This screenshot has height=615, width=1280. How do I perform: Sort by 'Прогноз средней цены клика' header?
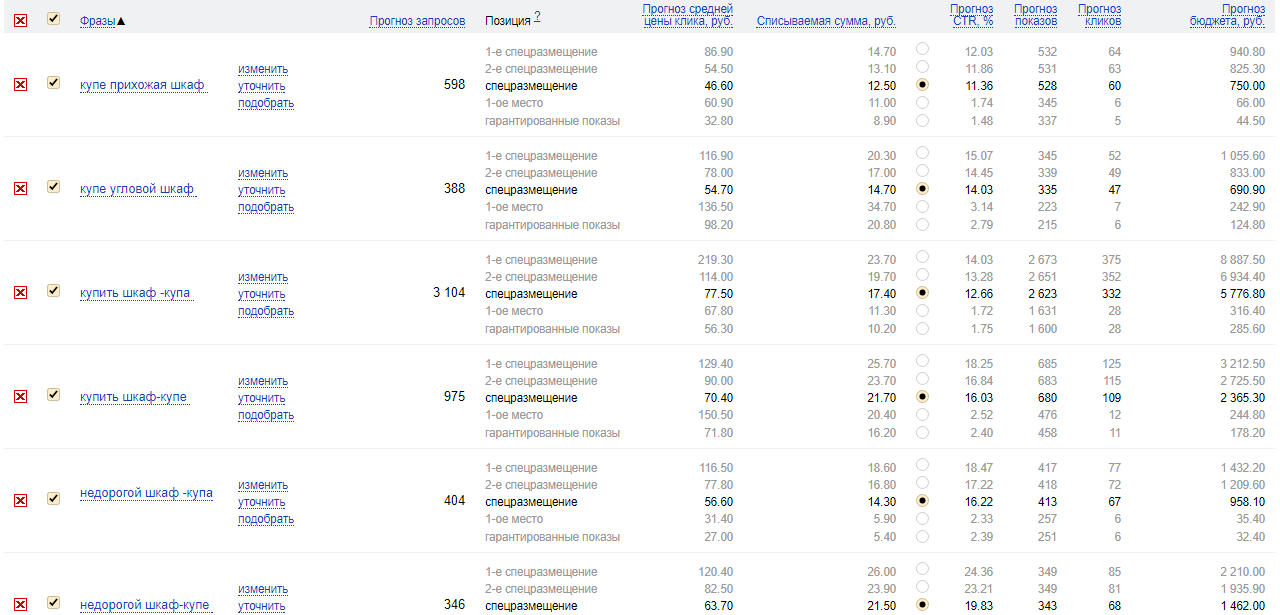pyautogui.click(x=687, y=15)
